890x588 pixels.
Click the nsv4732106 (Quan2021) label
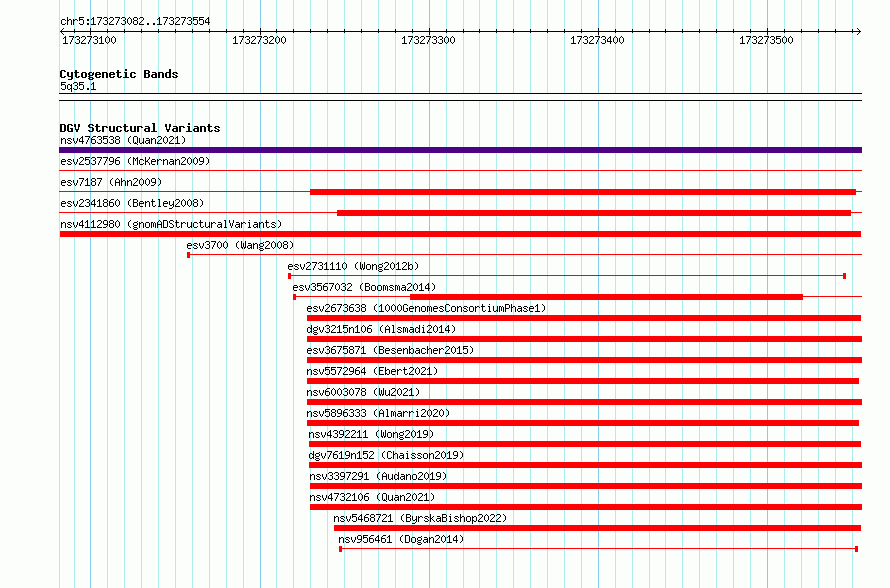click(372, 497)
